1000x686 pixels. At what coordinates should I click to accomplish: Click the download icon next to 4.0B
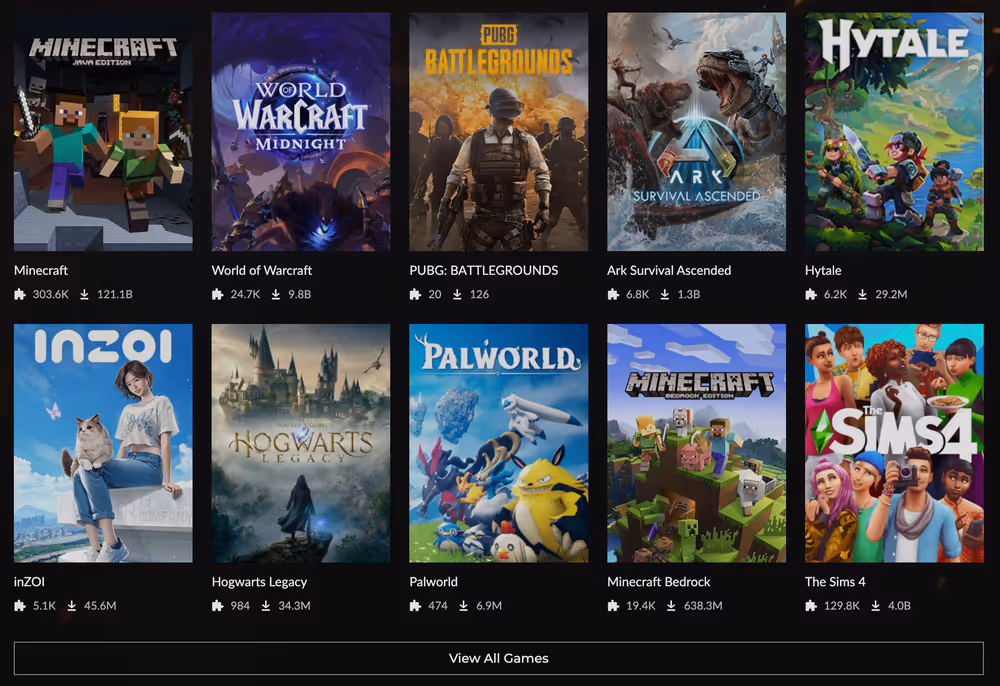pyautogui.click(x=876, y=606)
